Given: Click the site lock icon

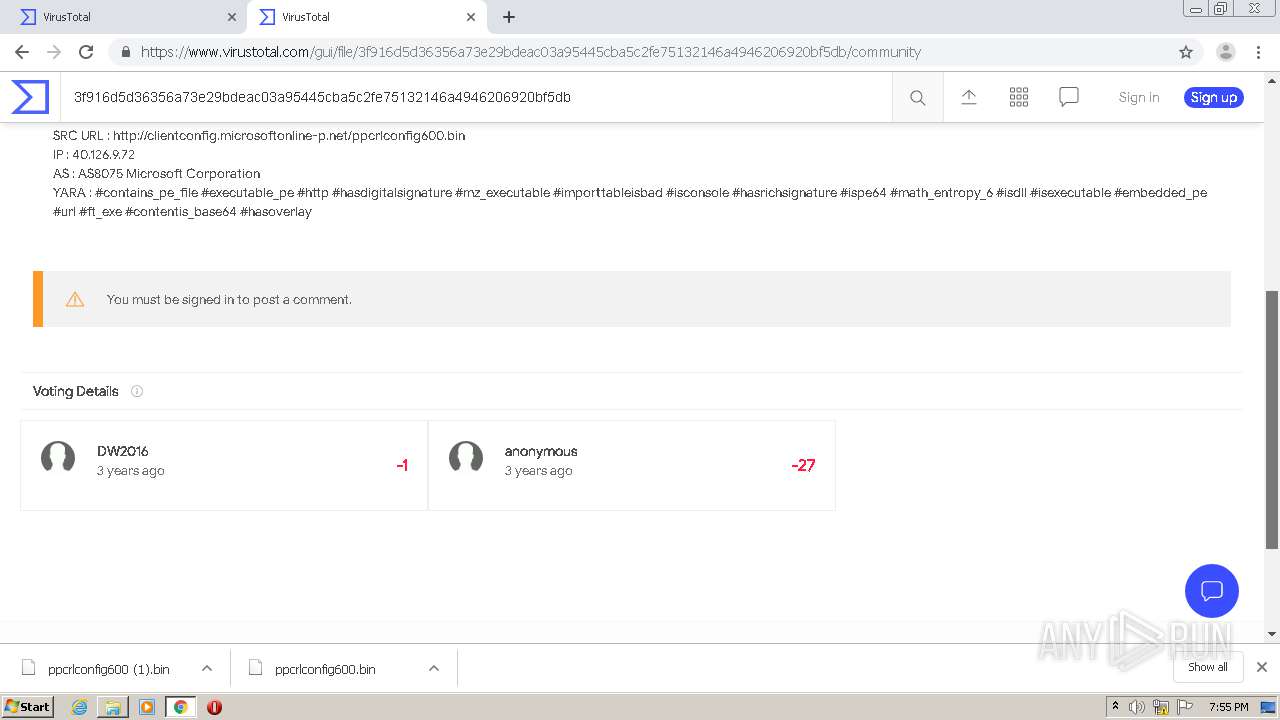Looking at the screenshot, I should point(125,52).
